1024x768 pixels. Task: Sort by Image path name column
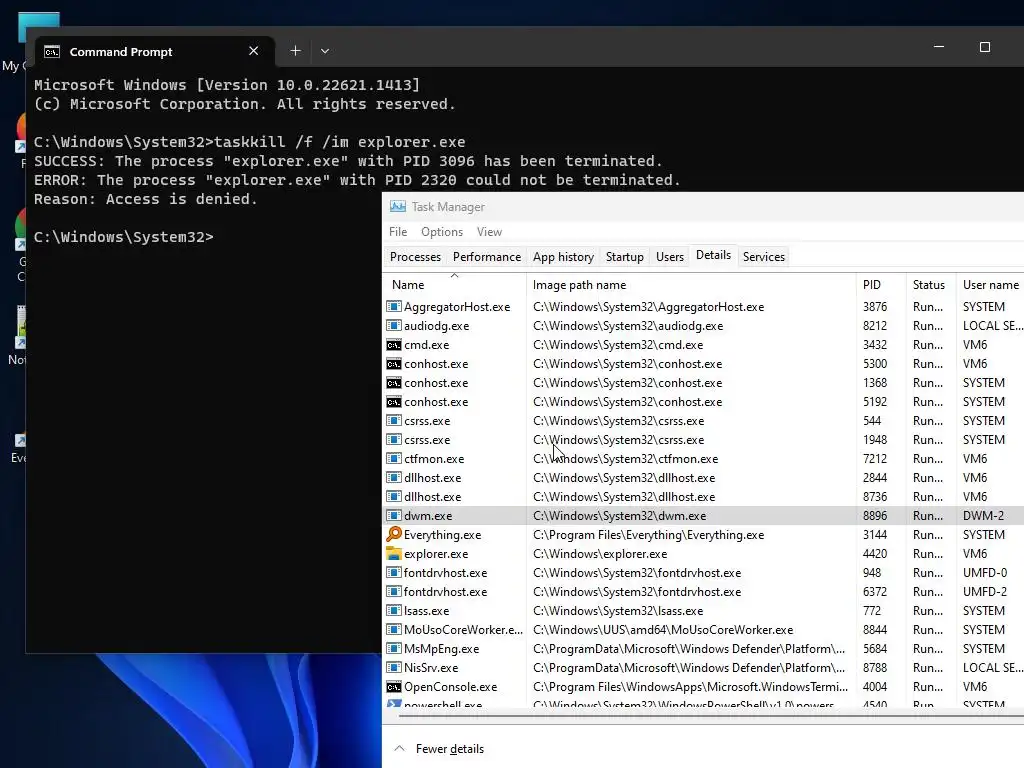(691, 285)
